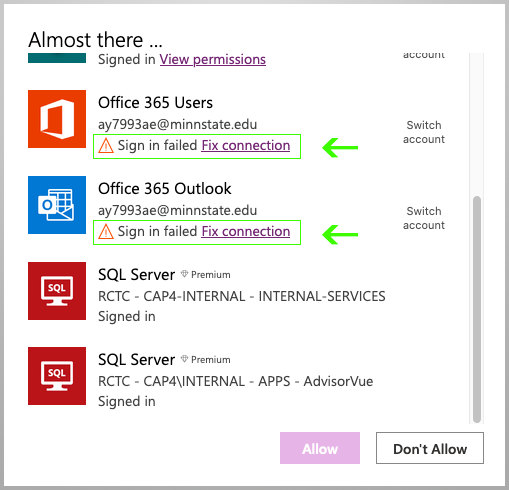Image resolution: width=509 pixels, height=490 pixels.
Task: Click RCTC - CAP4\INTERNAL - APPS - AdvisorVue text
Action: [236, 381]
